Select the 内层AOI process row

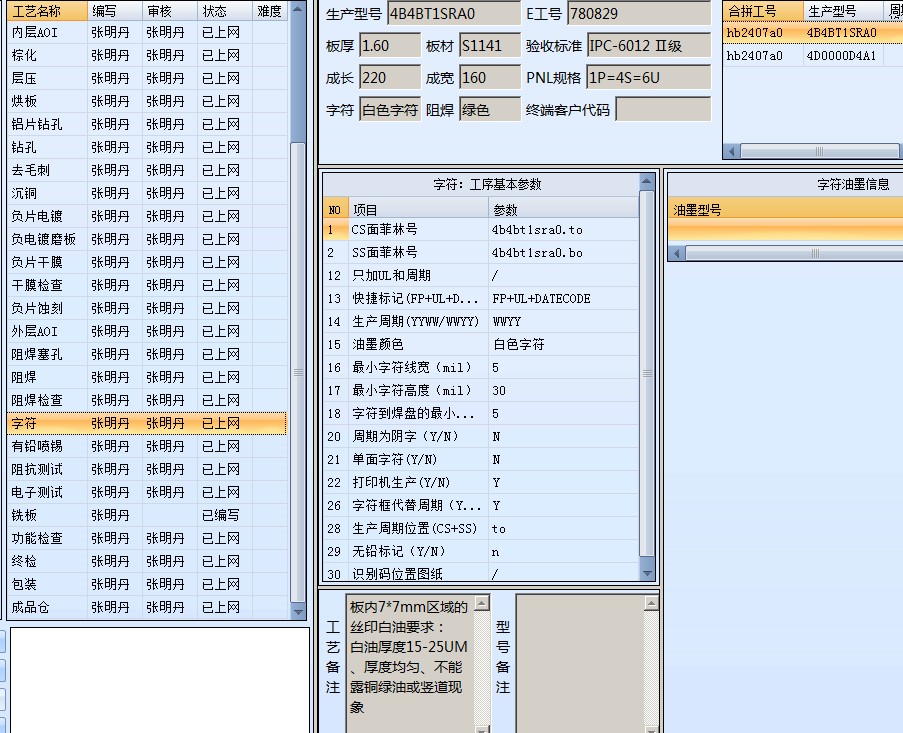(147, 32)
